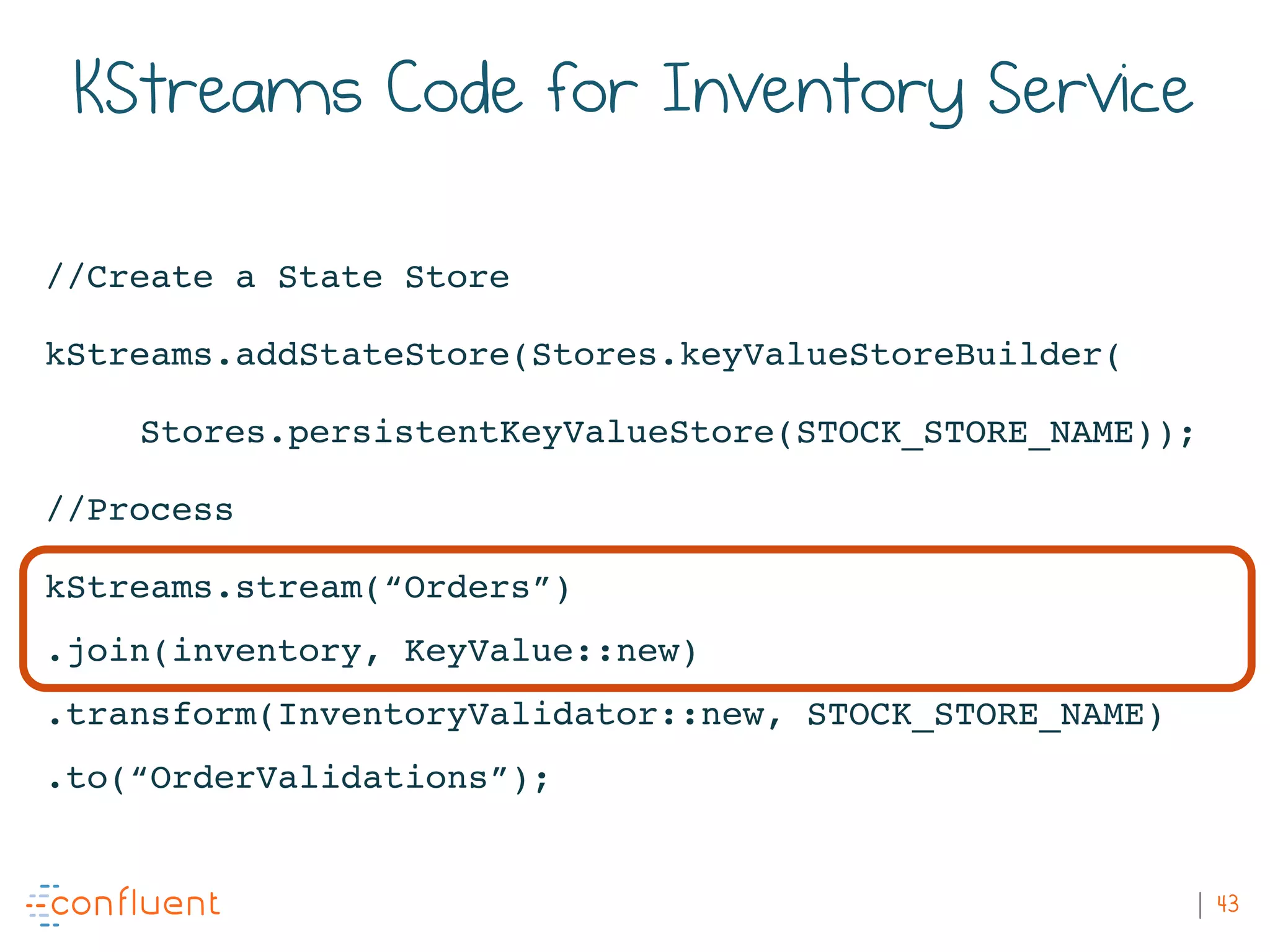Click the line '.to(“OrderValidations”);'
This screenshot has height=952, width=1270.
click(x=299, y=778)
